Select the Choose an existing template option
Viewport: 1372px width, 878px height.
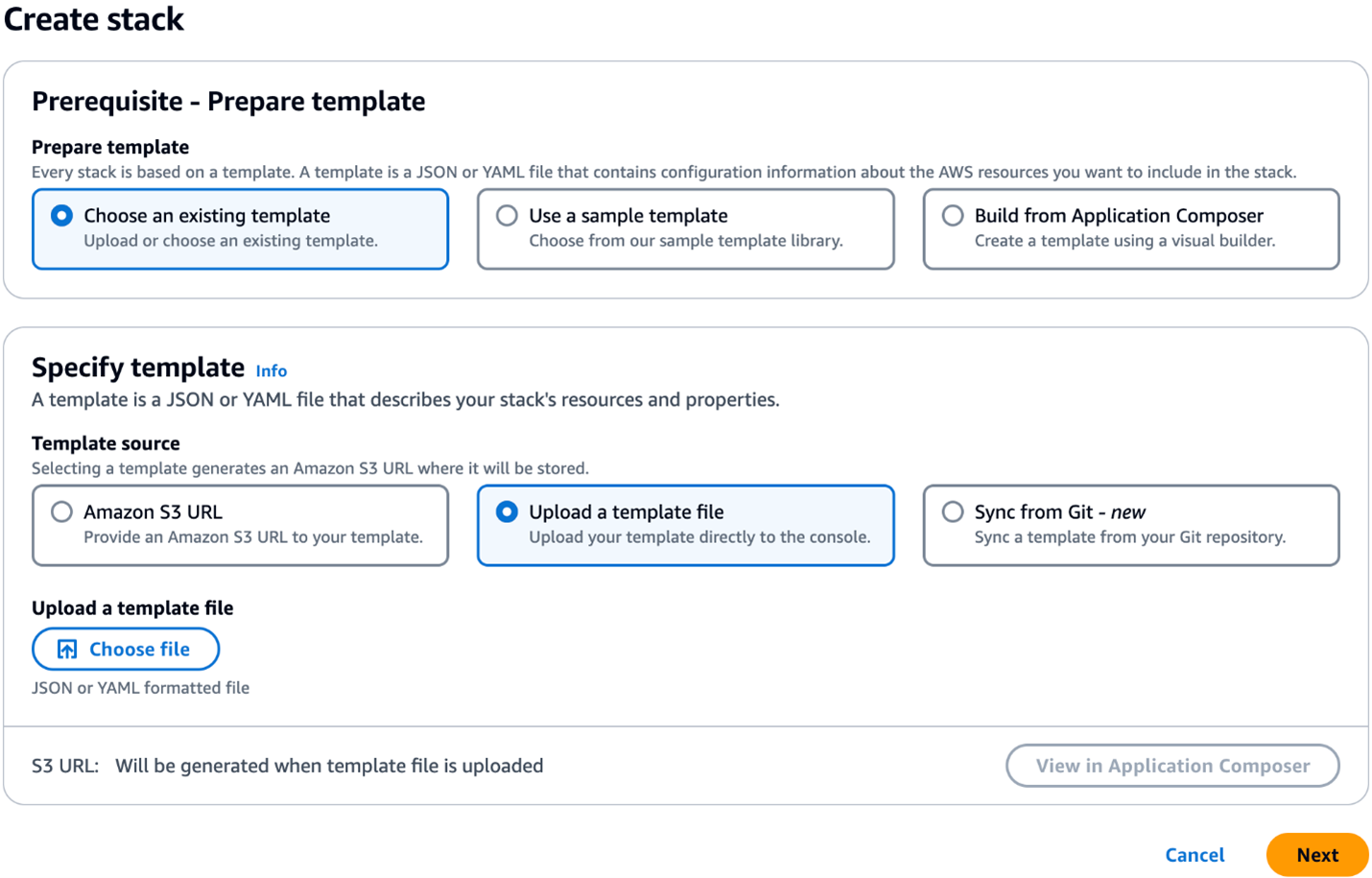click(x=62, y=216)
